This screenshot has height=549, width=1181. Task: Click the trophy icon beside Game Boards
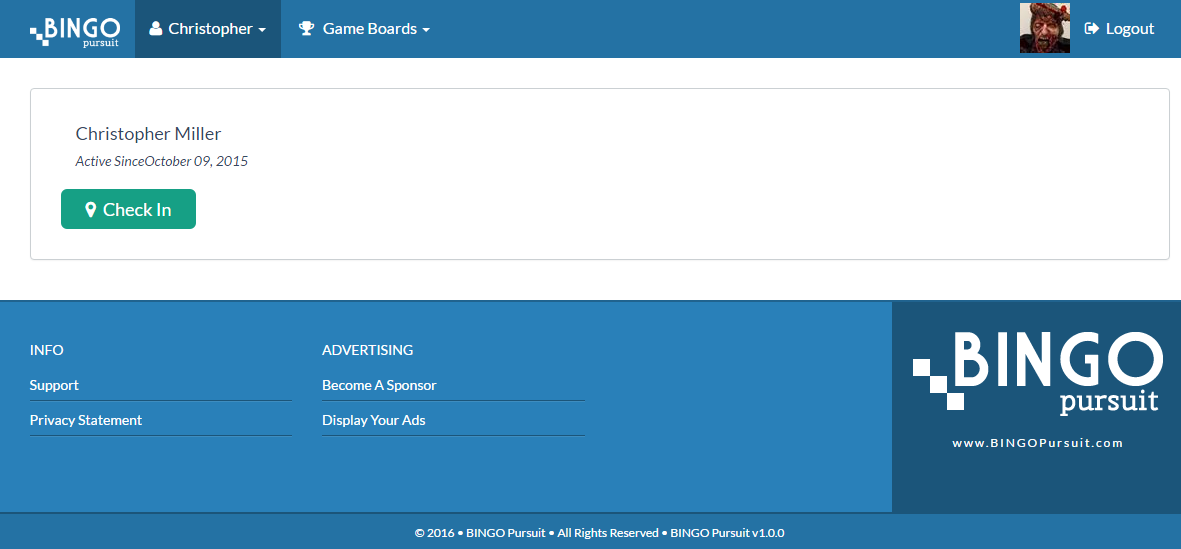click(x=307, y=29)
